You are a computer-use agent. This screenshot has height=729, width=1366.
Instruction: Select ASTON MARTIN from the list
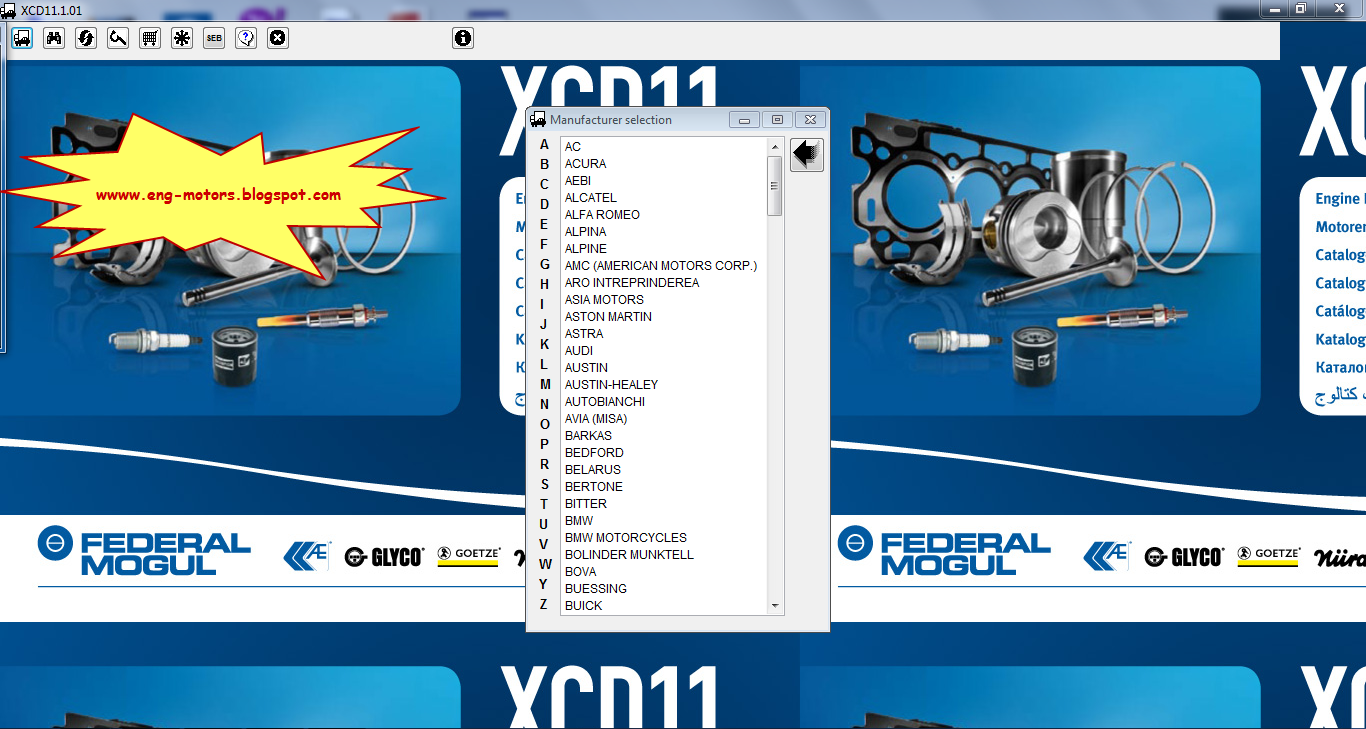coord(607,316)
